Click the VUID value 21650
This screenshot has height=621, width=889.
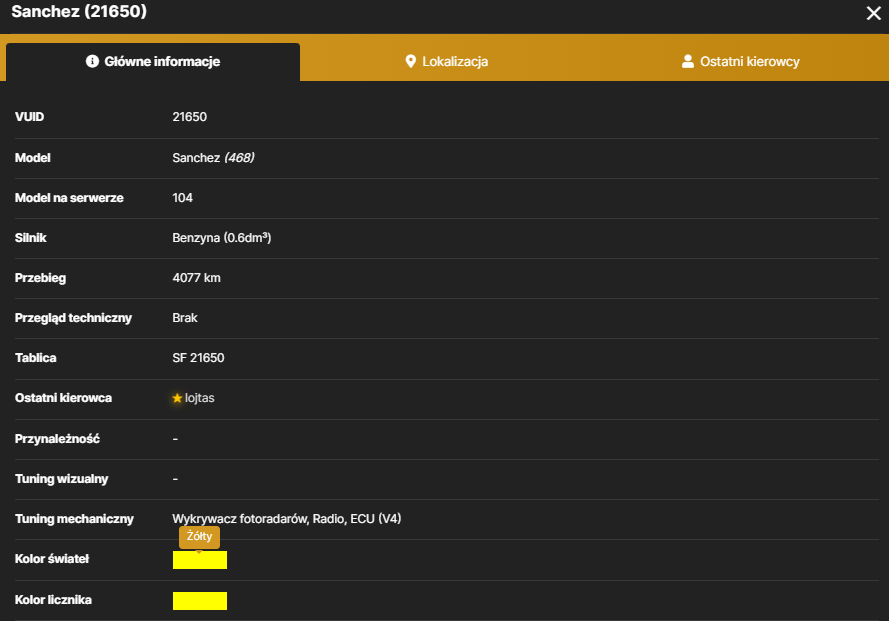189,117
